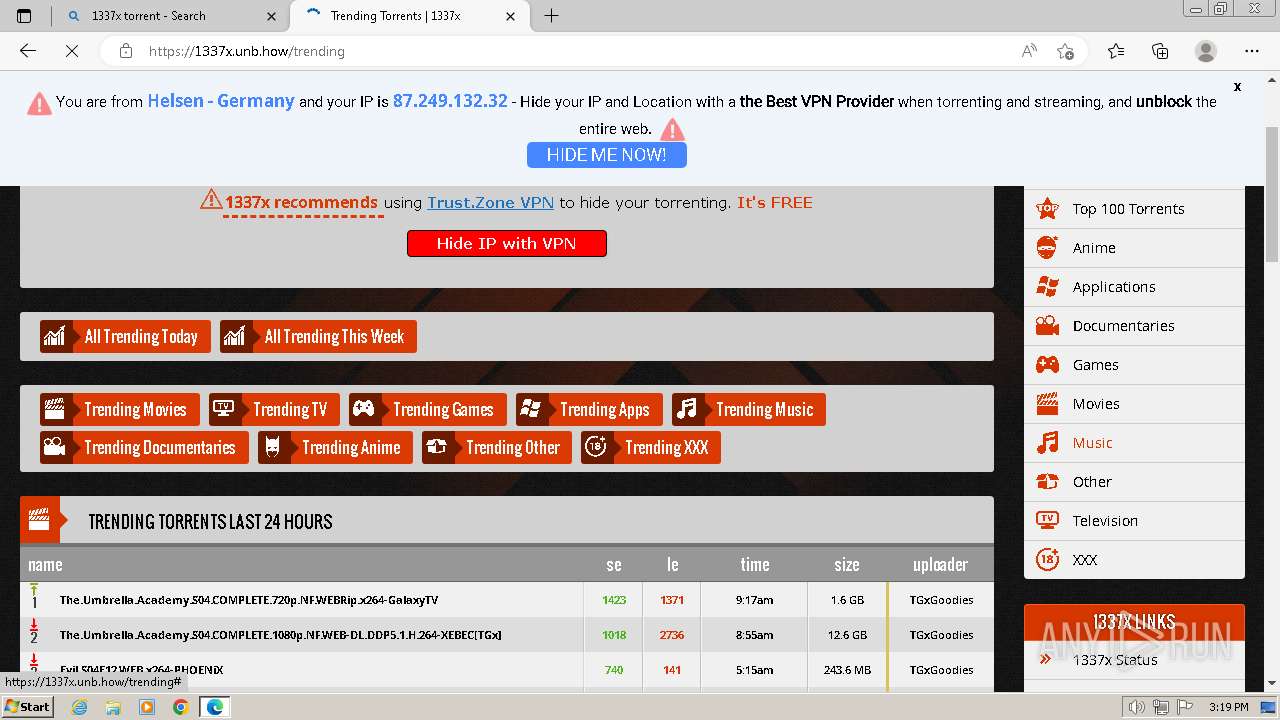Open the 1337x Status link

click(1115, 659)
